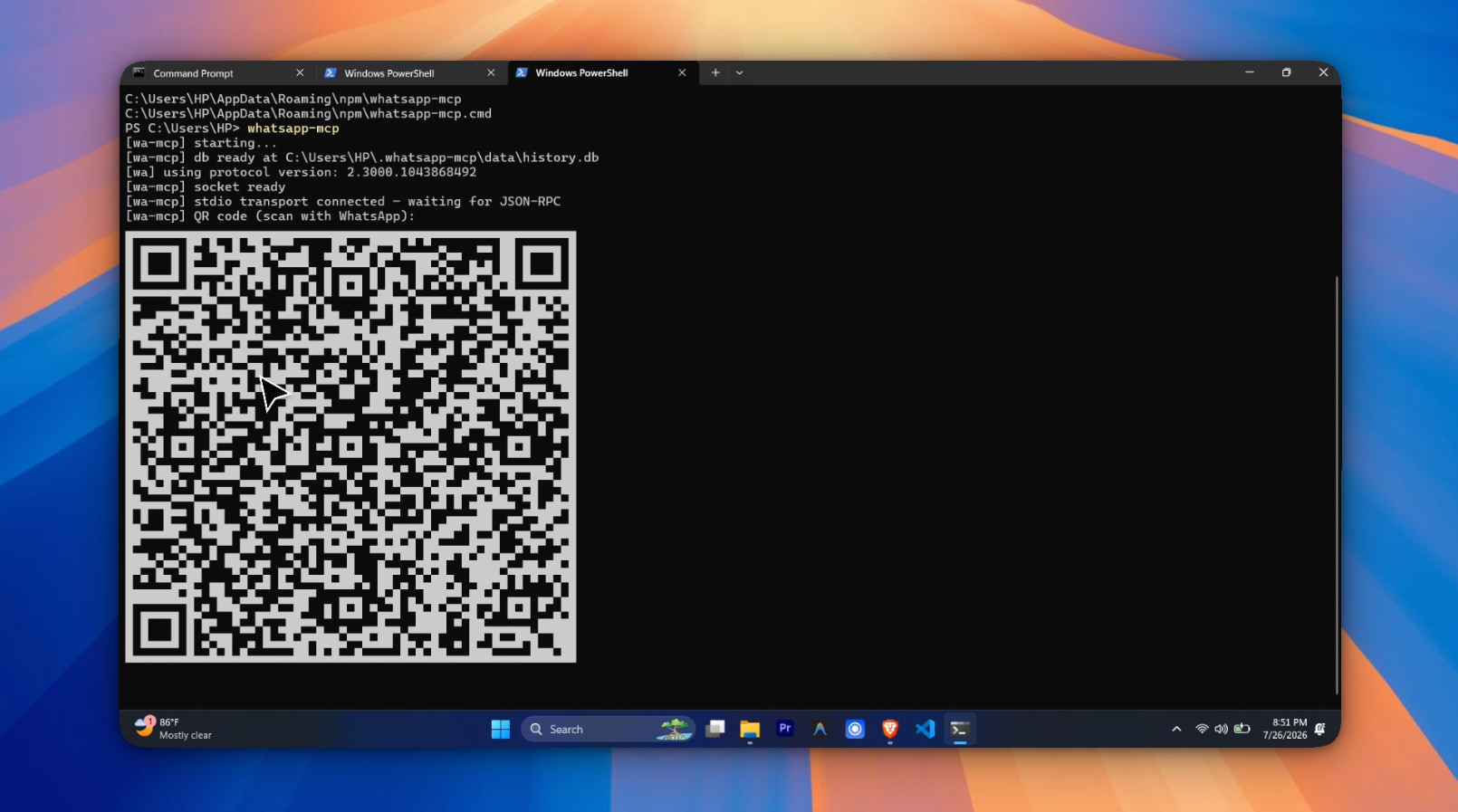
Task: Close the Command Prompt tab
Action: pyautogui.click(x=300, y=73)
